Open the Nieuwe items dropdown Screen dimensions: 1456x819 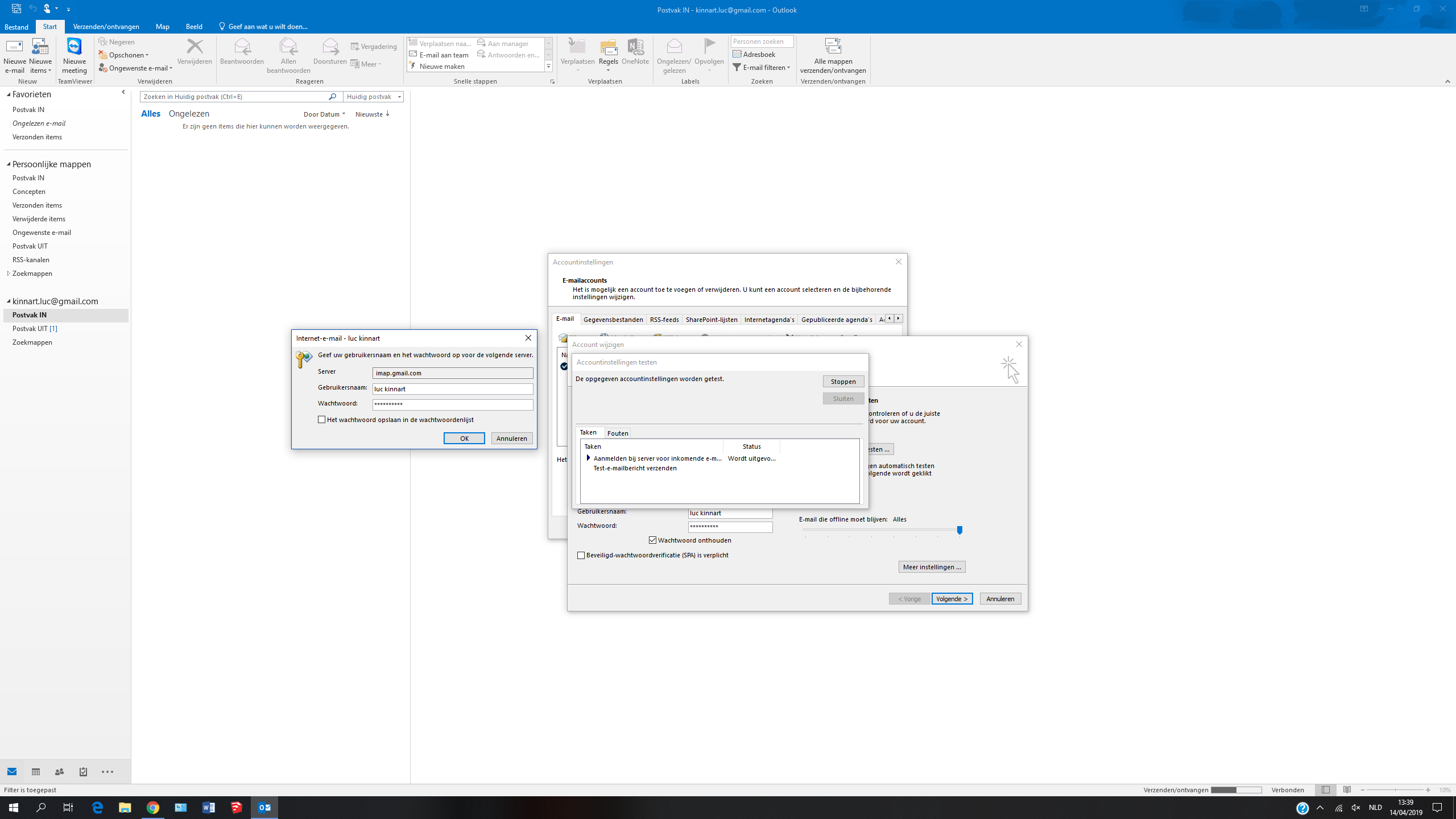click(40, 56)
